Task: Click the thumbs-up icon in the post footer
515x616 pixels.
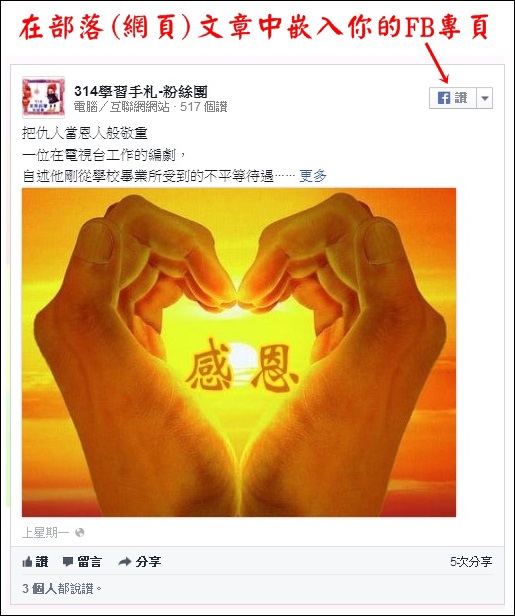Action: click(27, 562)
